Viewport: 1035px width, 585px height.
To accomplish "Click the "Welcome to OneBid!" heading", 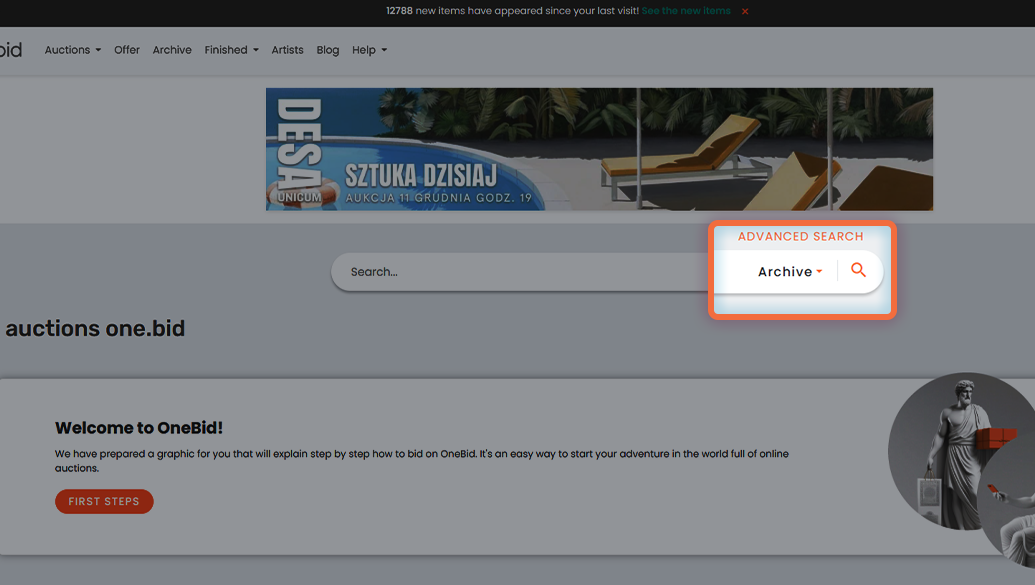I will pyautogui.click(x=139, y=428).
